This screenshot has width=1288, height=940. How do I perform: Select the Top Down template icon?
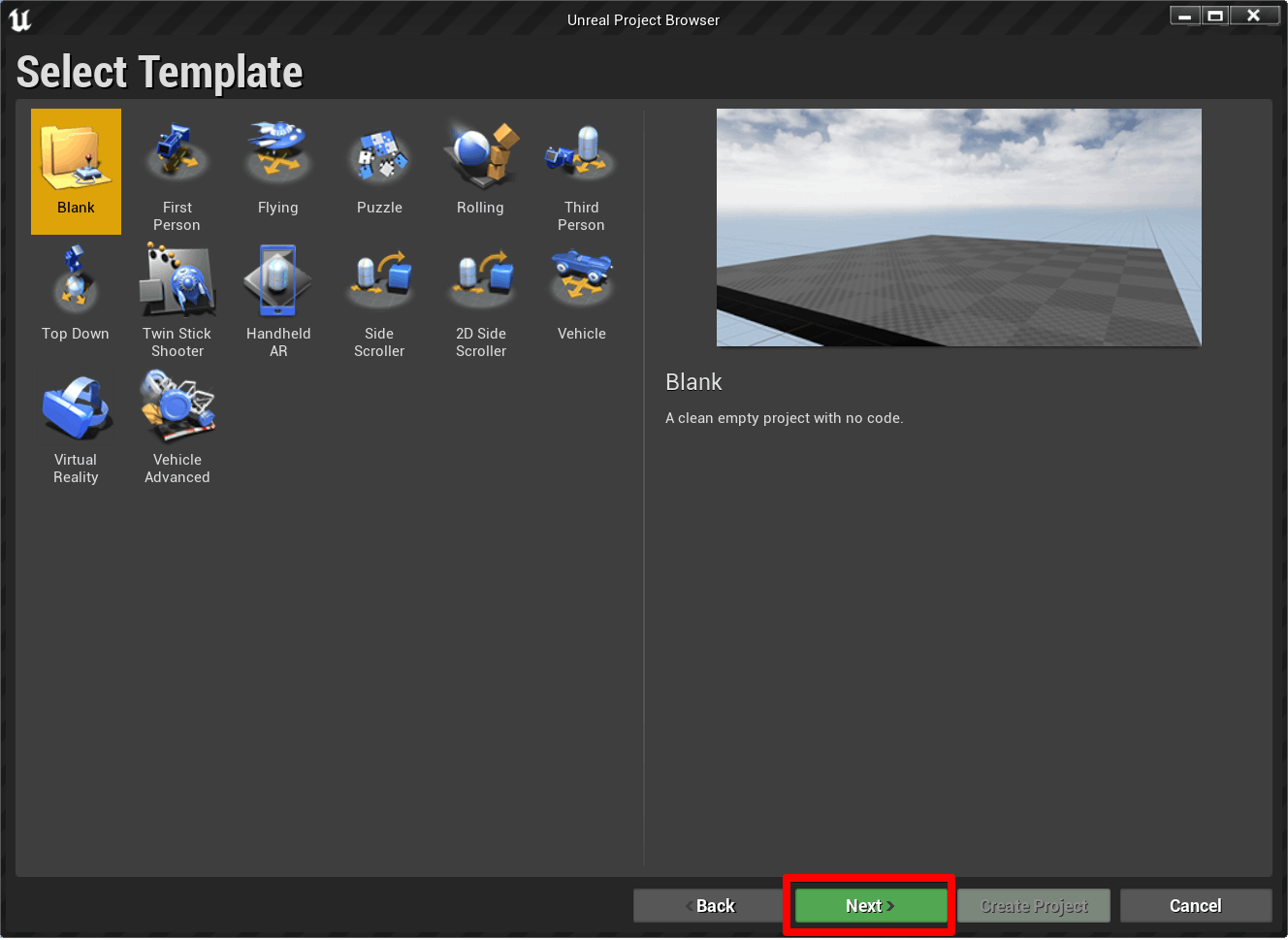click(76, 278)
